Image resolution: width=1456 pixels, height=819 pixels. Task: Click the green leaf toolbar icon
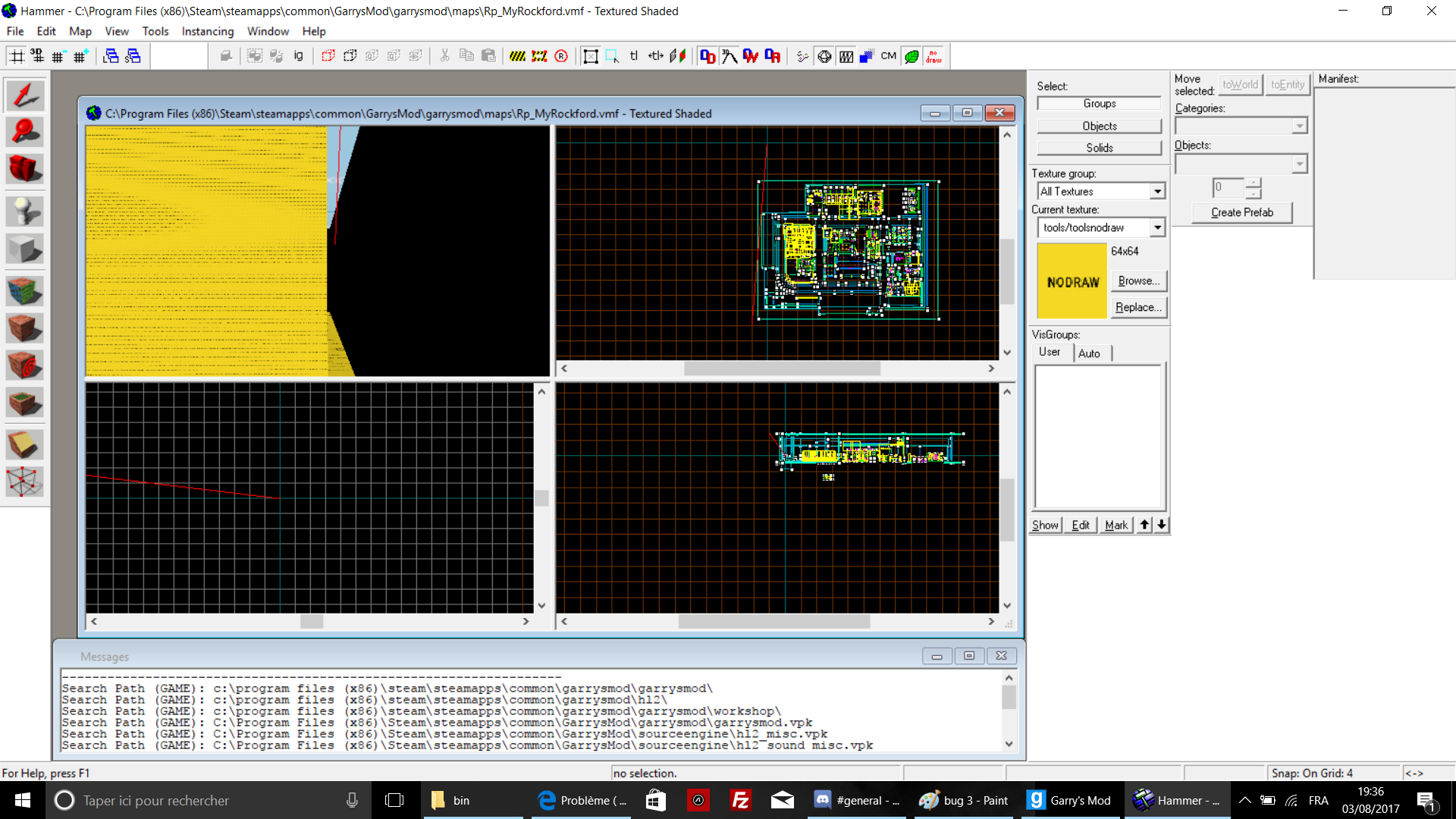[912, 56]
